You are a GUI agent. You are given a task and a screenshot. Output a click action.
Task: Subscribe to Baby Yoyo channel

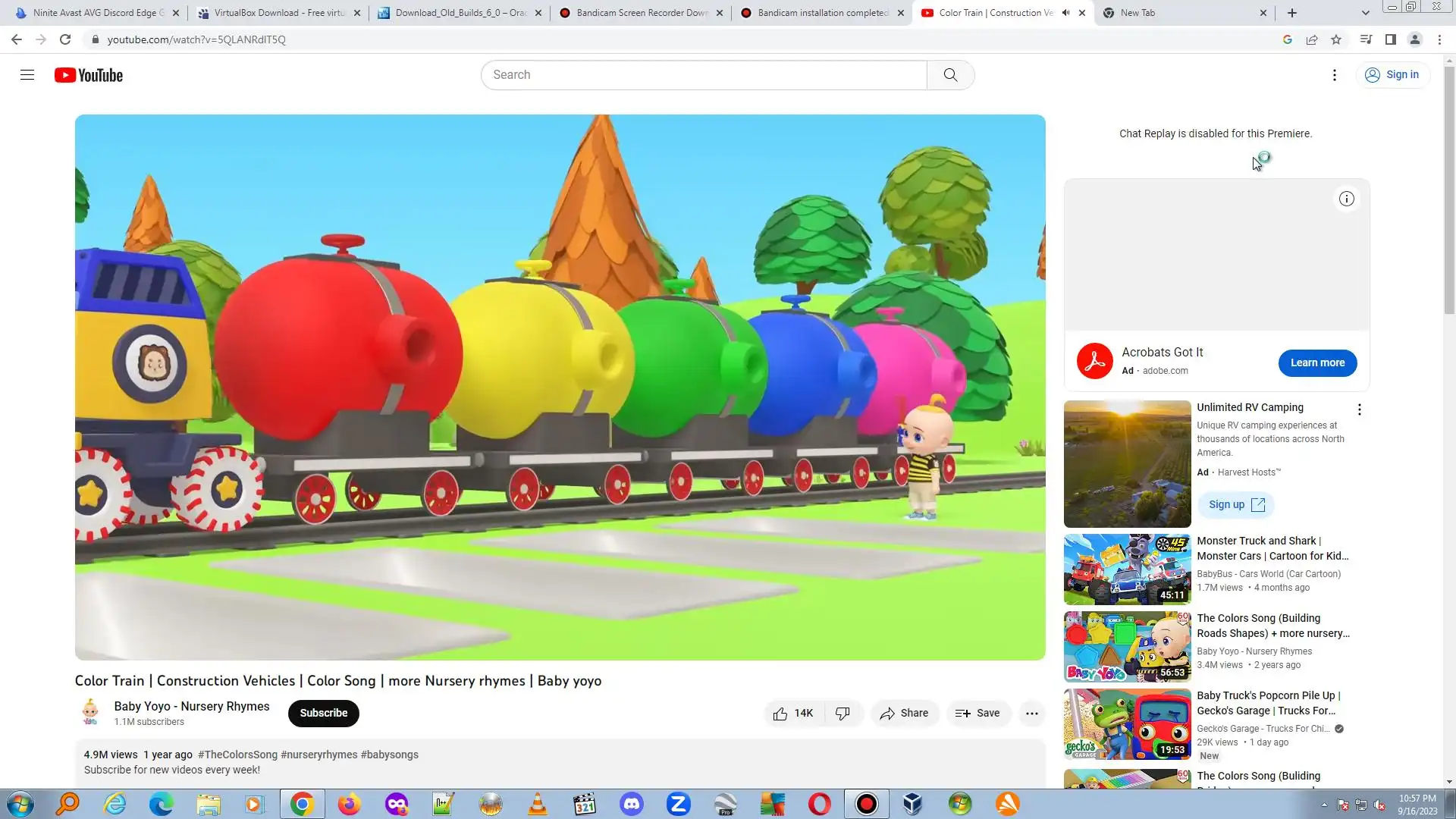click(323, 714)
